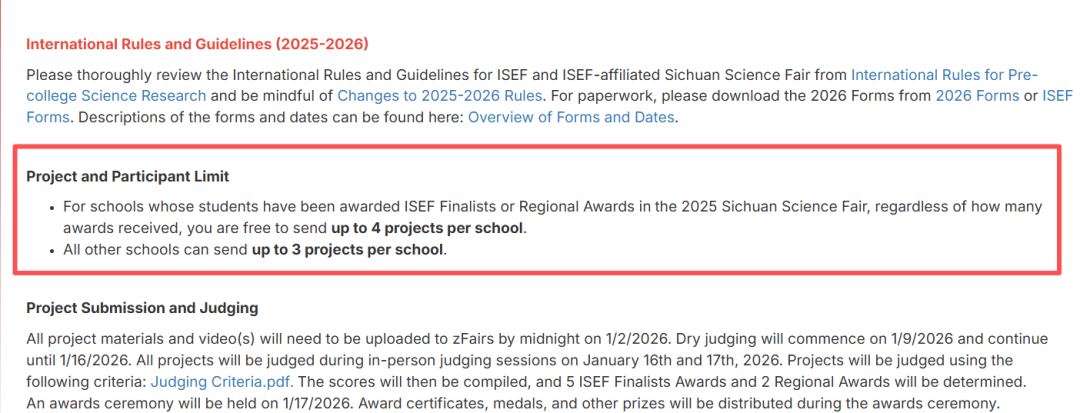The height and width of the screenshot is (413, 1080).
Task: Open the International Rules for Pre-college Science Research link
Action: click(943, 75)
